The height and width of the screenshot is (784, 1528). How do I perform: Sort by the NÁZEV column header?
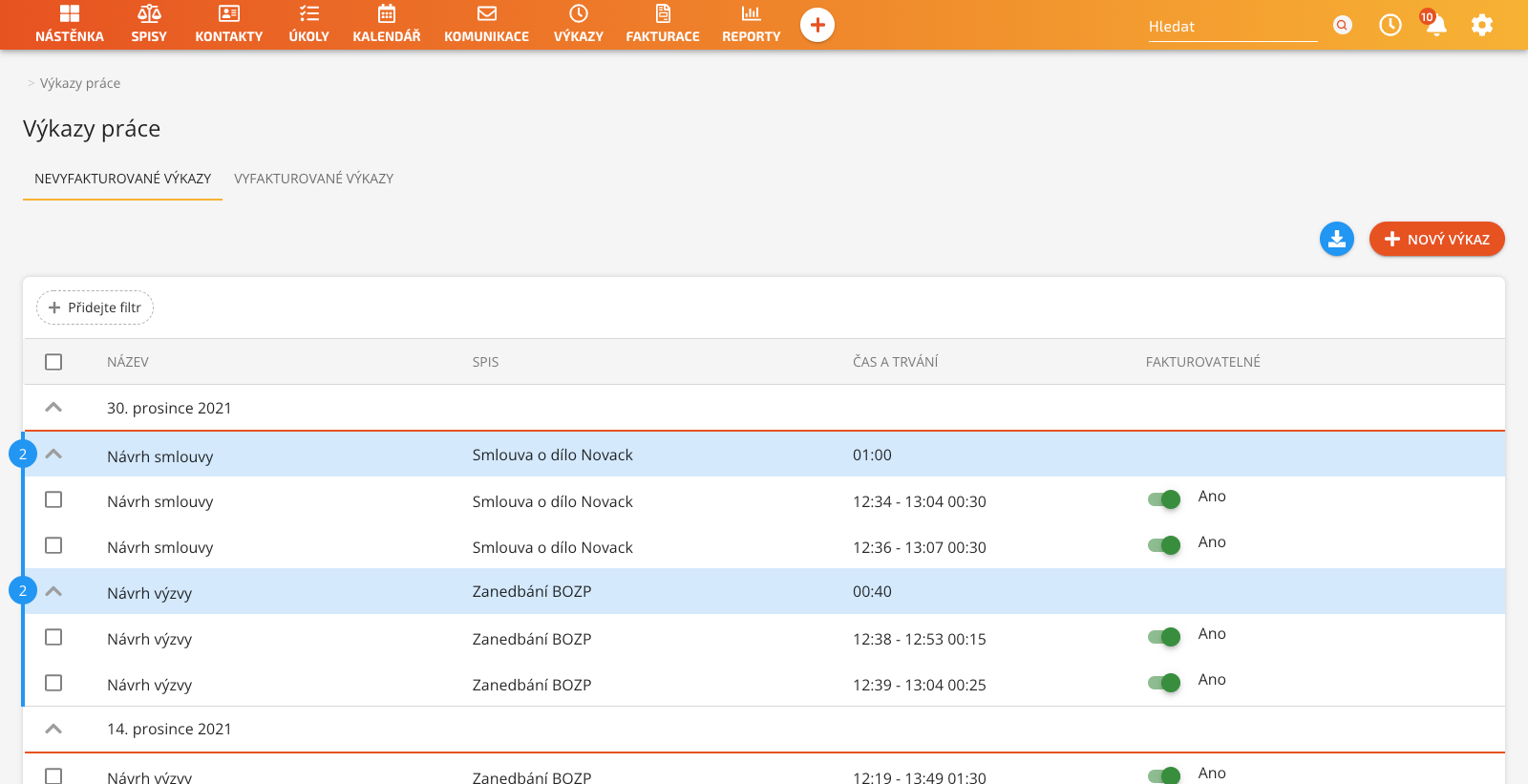tap(128, 362)
